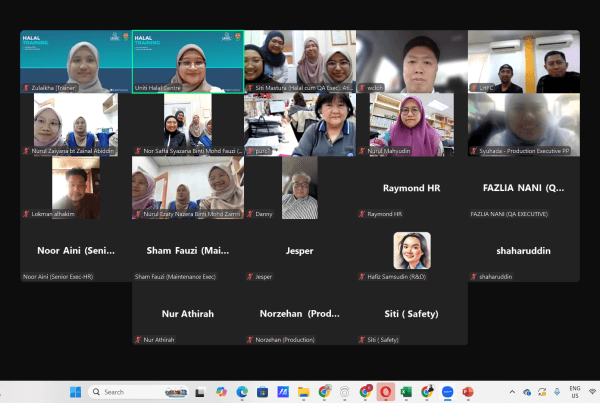Click the muted mic icon beside wcloh

pyautogui.click(x=362, y=88)
